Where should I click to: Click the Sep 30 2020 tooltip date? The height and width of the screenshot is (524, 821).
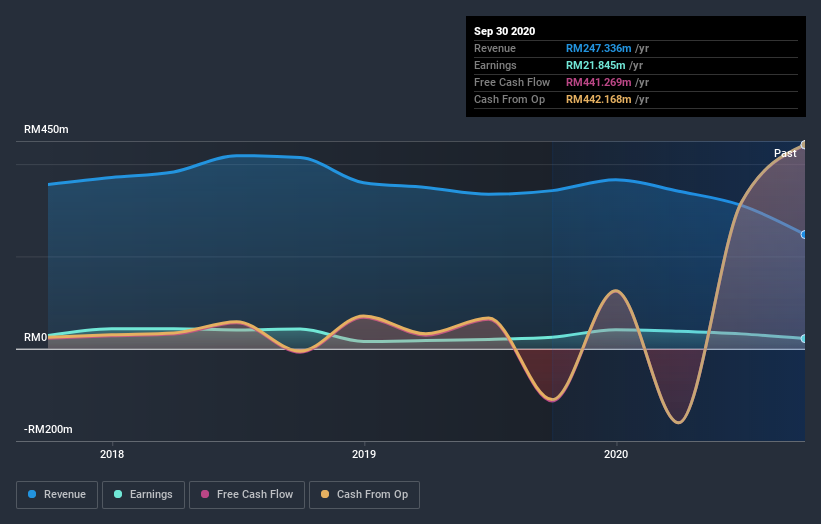(x=504, y=31)
